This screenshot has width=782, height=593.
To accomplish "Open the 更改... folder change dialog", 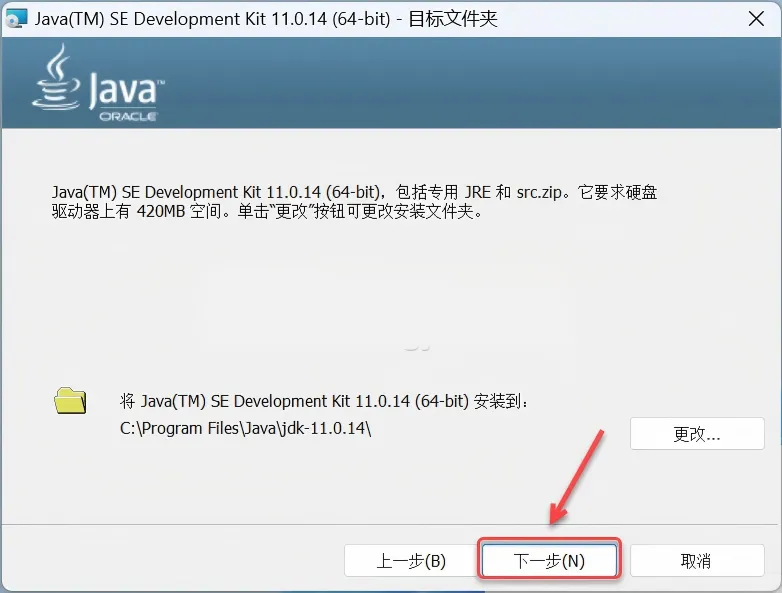I will [x=697, y=434].
